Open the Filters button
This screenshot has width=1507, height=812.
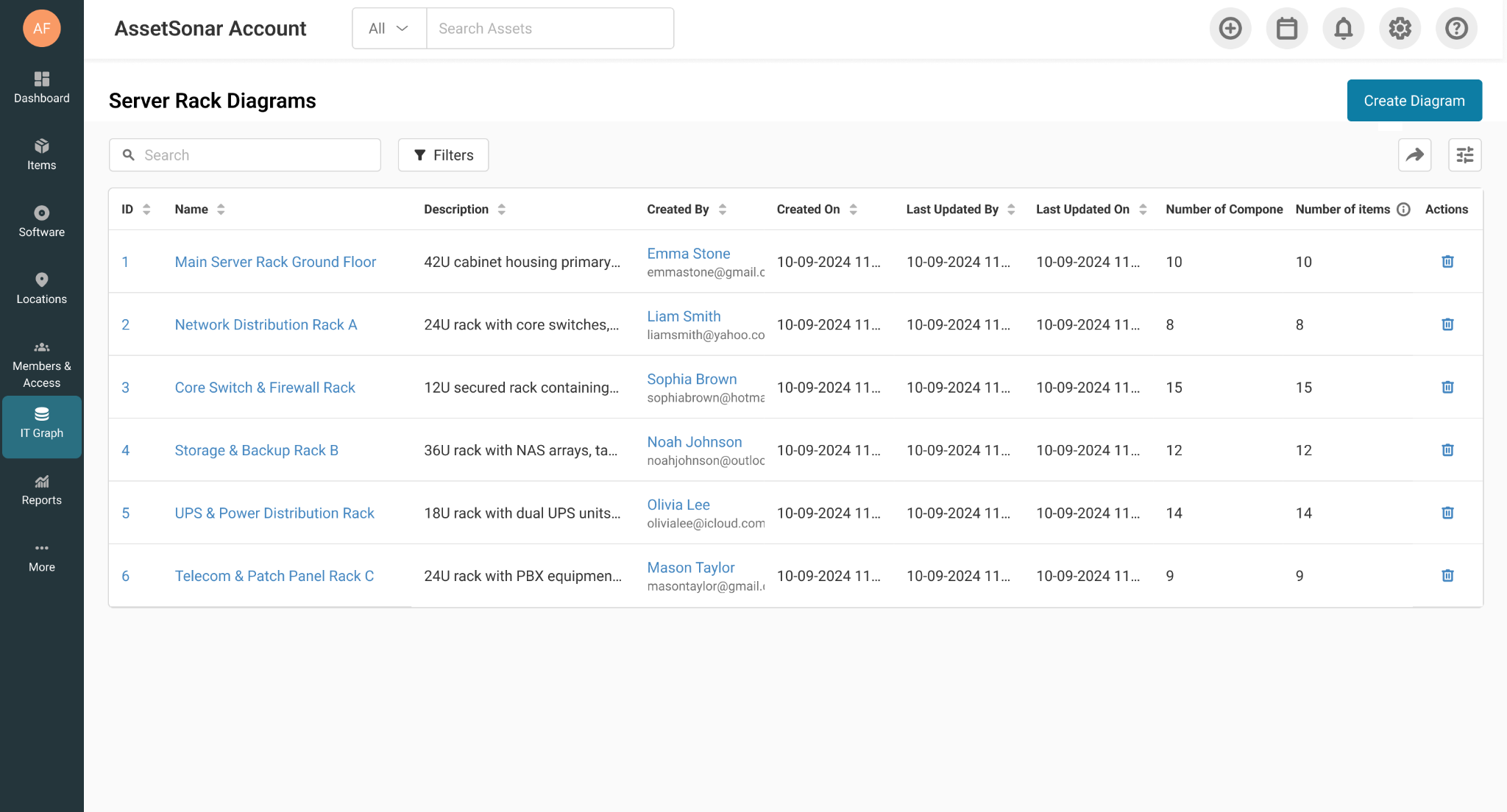pyautogui.click(x=443, y=155)
